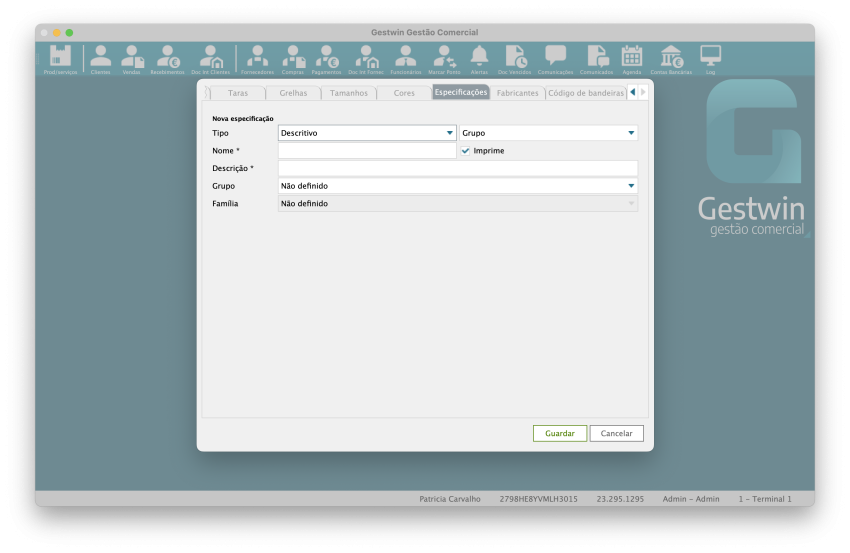Open Contas Bancárias bank icon
The image size is (850, 553).
tap(671, 58)
